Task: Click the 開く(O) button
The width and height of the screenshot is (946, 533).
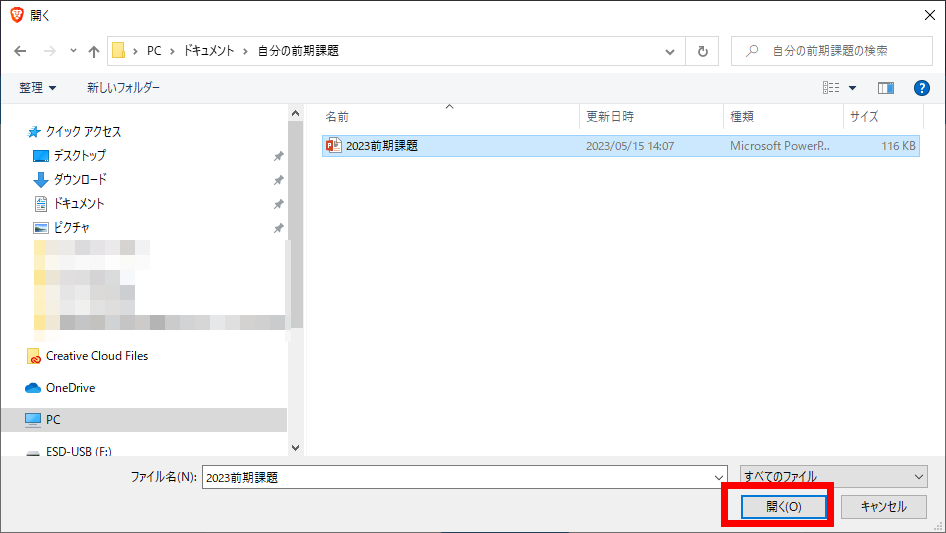Action: click(784, 506)
